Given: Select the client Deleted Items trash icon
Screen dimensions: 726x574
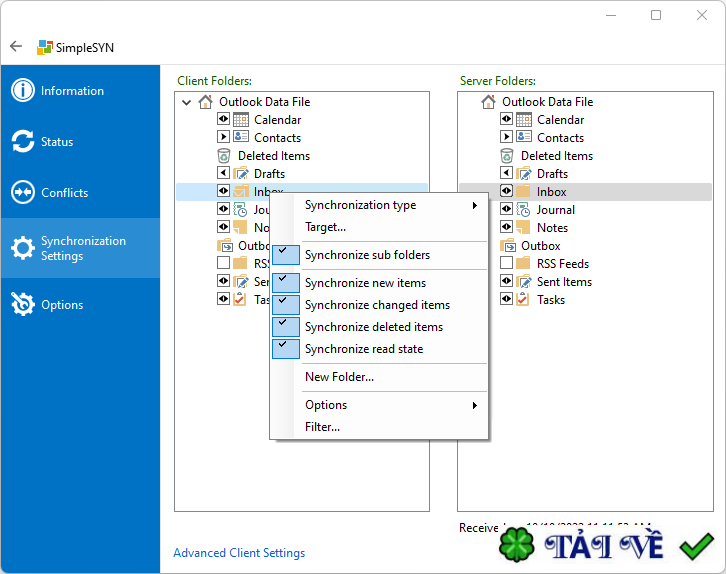Looking at the screenshot, I should coord(224,156).
